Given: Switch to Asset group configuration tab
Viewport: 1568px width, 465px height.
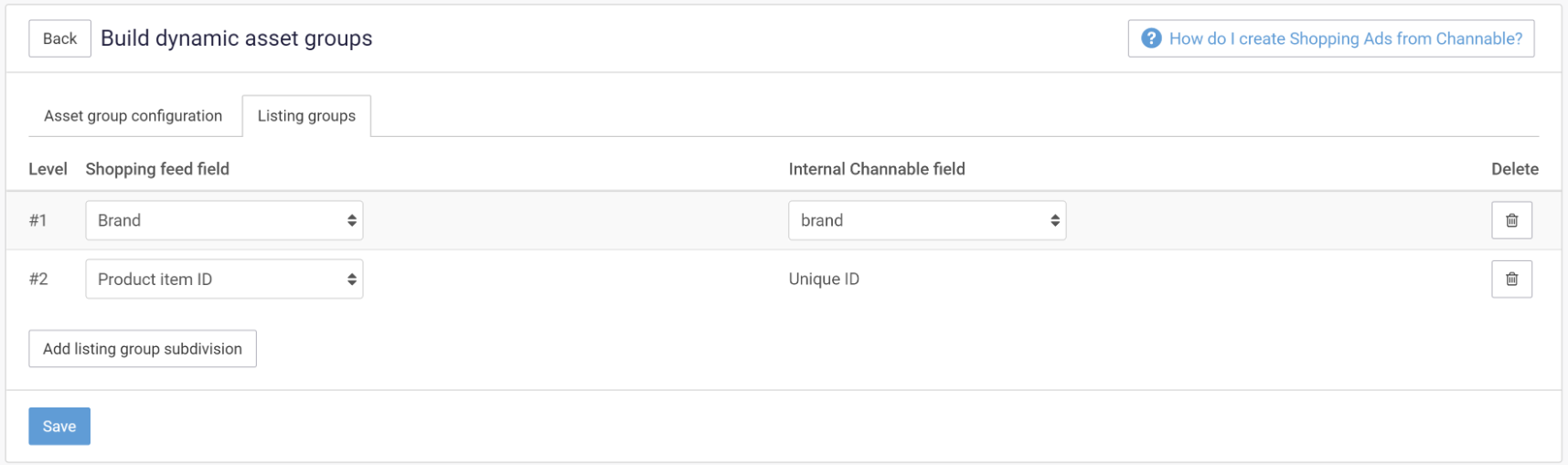Looking at the screenshot, I should click(x=133, y=116).
